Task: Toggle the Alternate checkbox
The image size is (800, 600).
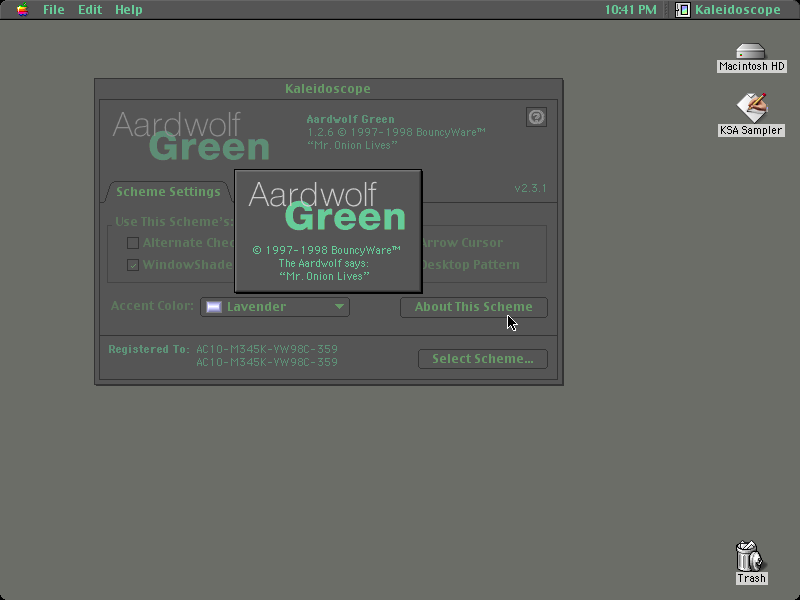Action: (133, 243)
